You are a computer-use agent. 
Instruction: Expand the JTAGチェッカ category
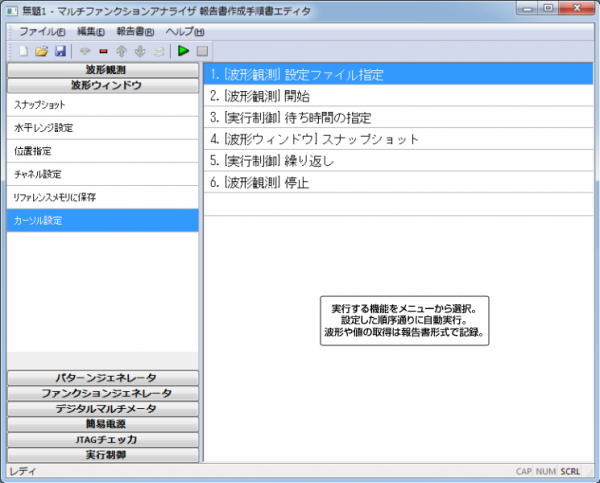click(103, 439)
